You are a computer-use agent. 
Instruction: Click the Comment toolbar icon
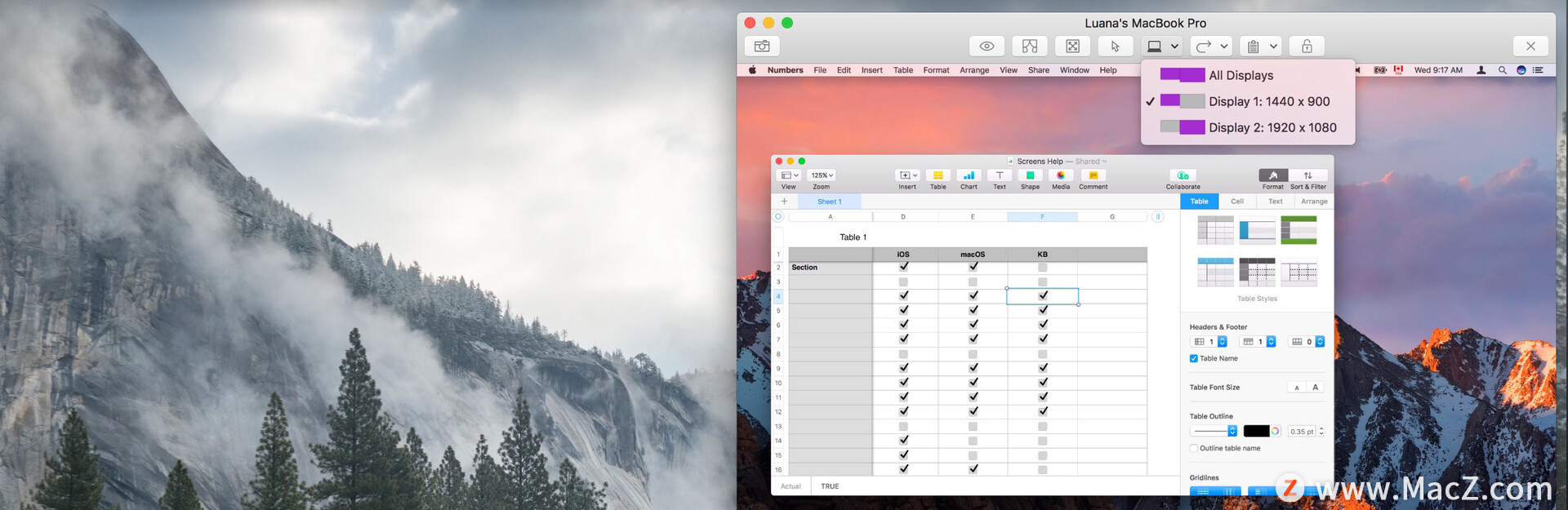coord(1094,175)
